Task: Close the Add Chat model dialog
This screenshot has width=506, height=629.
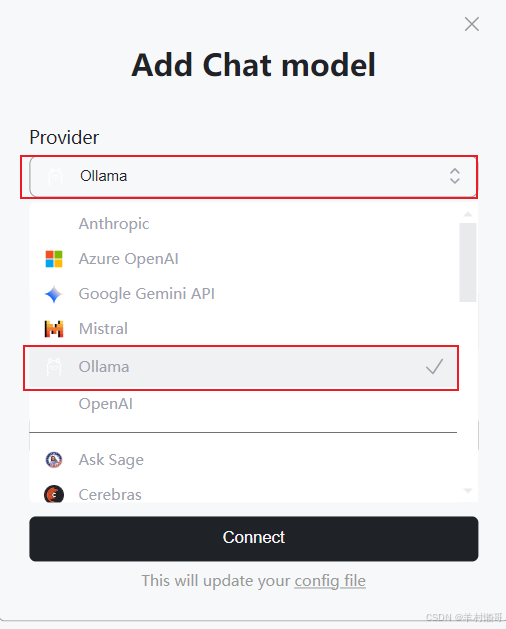Action: pyautogui.click(x=472, y=24)
